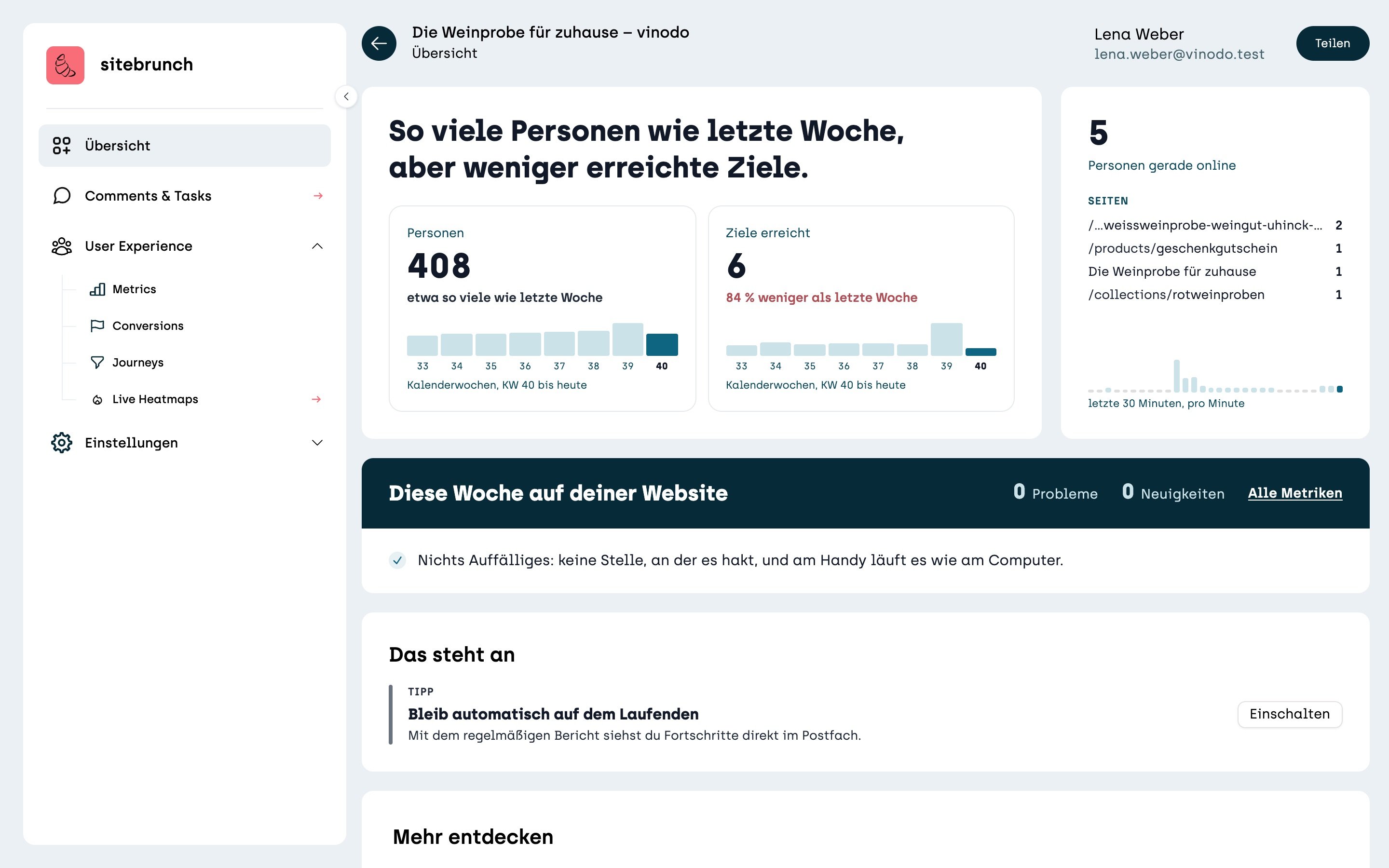The height and width of the screenshot is (868, 1389).
Task: Click the Einschalten button
Action: point(1289,714)
